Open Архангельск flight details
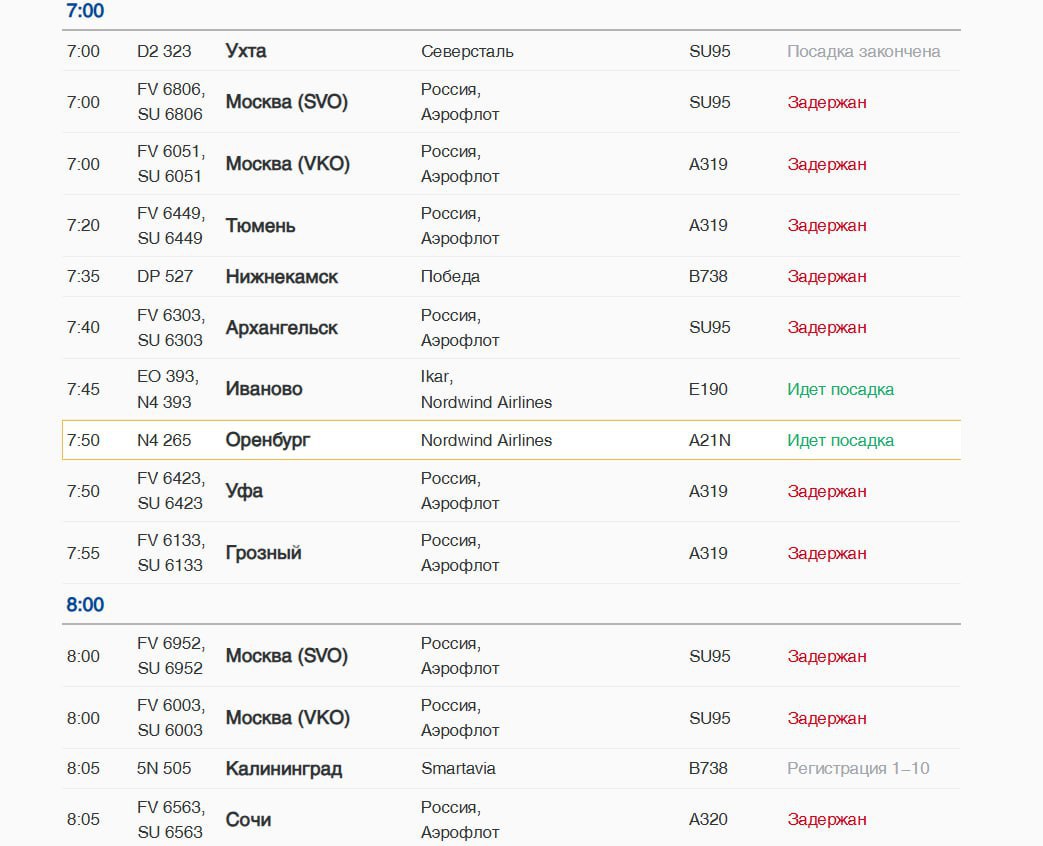1043x846 pixels. click(282, 328)
